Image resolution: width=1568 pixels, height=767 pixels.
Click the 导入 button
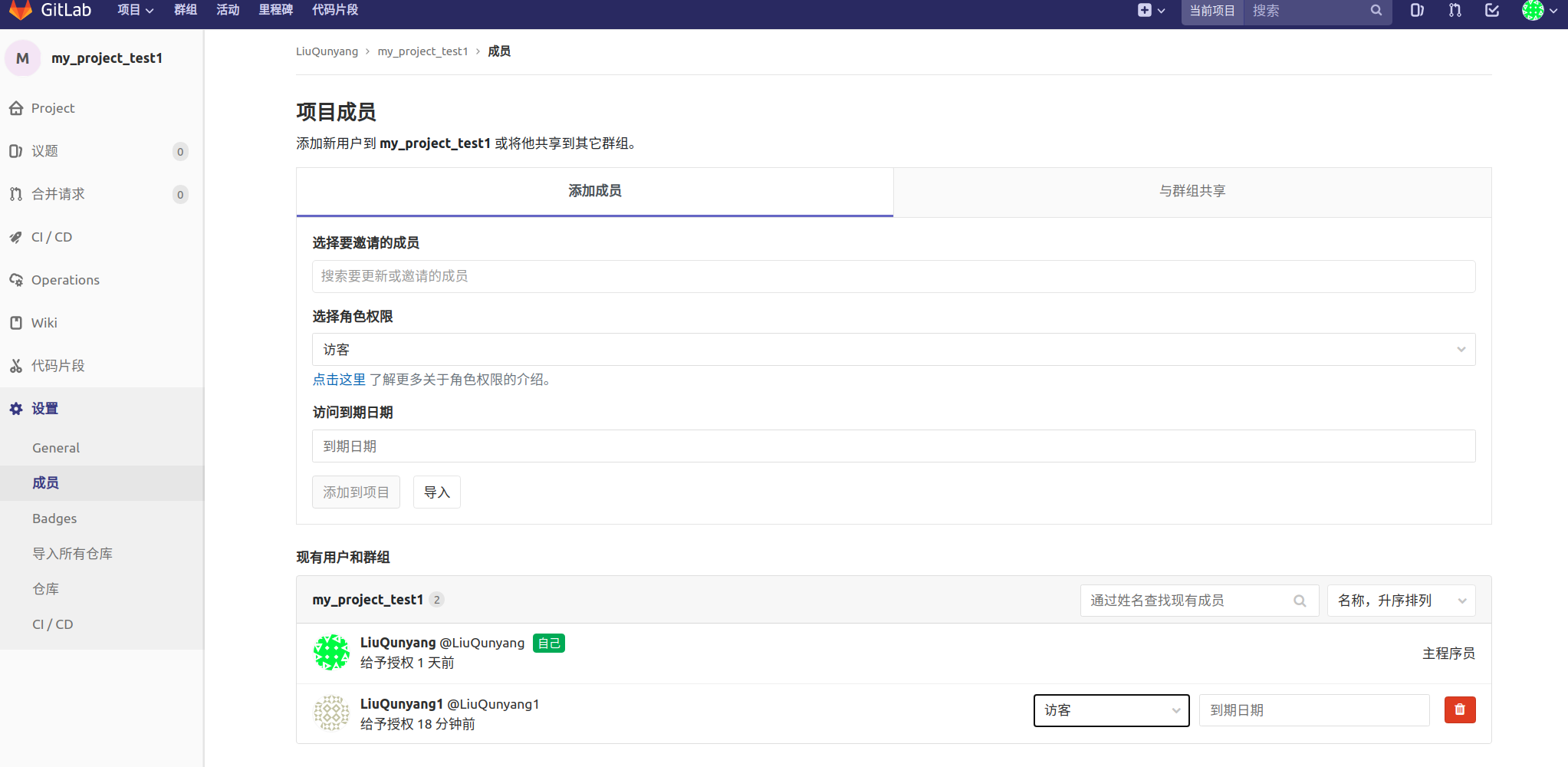[x=436, y=492]
